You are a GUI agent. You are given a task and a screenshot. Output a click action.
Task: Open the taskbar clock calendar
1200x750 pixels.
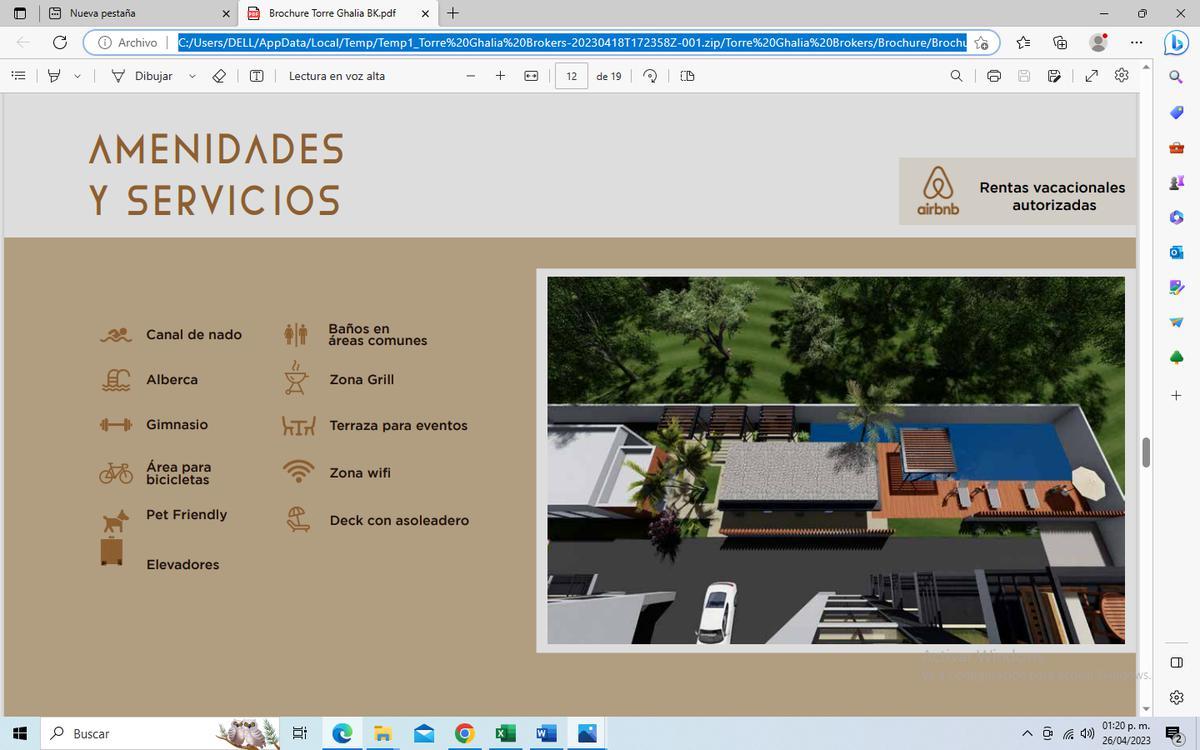tap(1126, 733)
